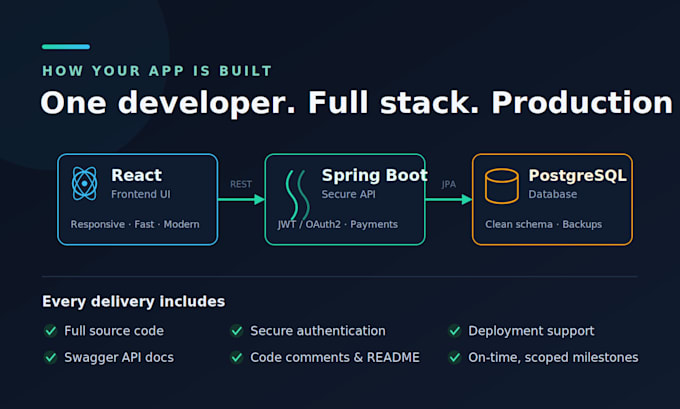Click the "JWT / OAuth2 · Payments" text
Viewport: 680px width, 409px height.
[x=338, y=224]
